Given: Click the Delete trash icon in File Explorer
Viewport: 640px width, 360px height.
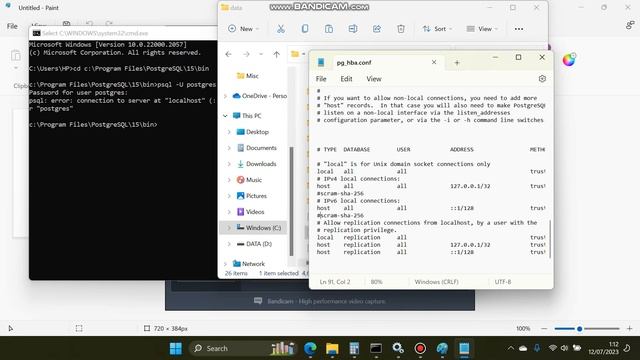Looking at the screenshot, I should (x=401, y=29).
